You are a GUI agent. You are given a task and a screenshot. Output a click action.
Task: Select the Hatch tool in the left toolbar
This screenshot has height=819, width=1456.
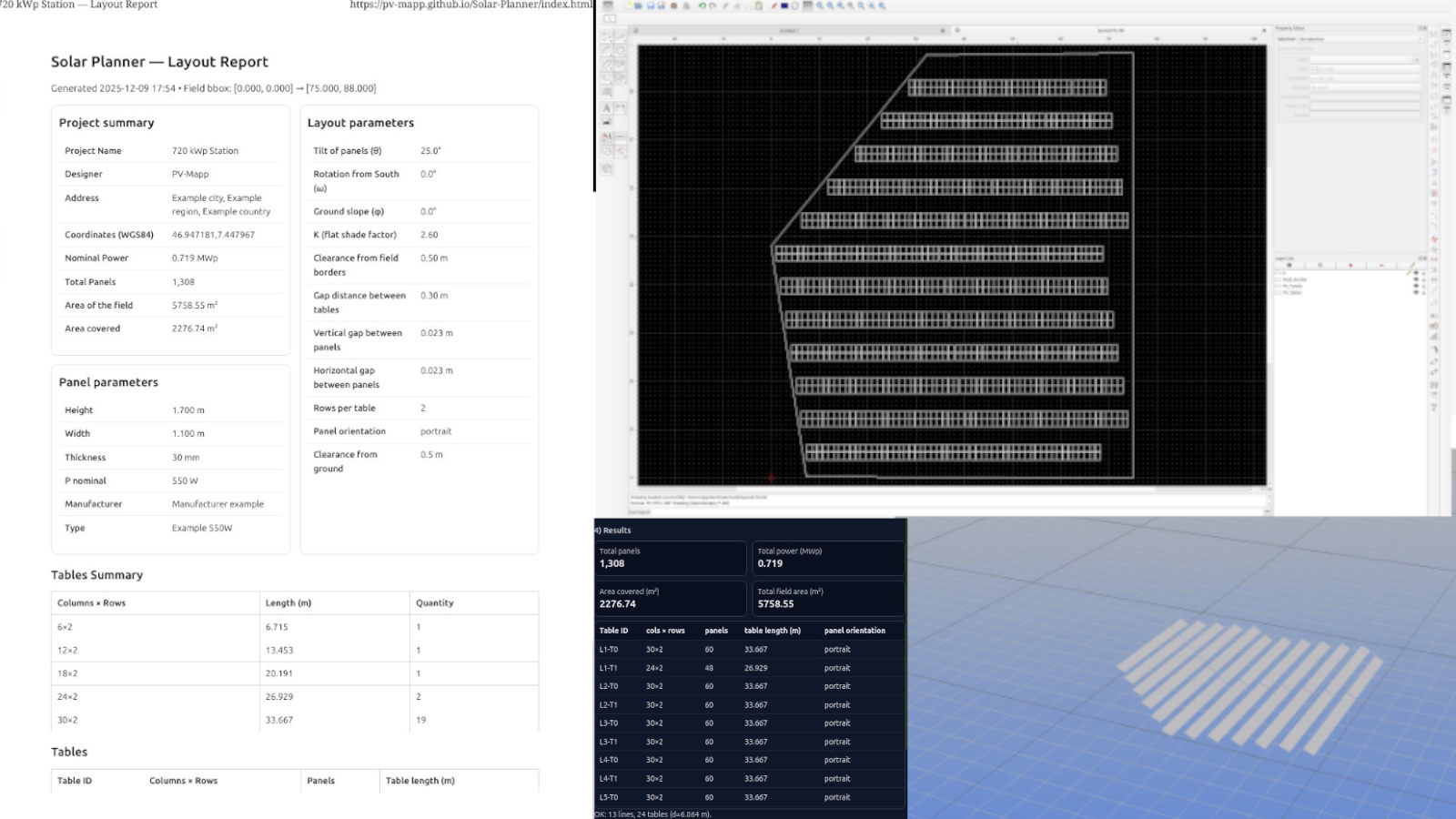tap(606, 91)
